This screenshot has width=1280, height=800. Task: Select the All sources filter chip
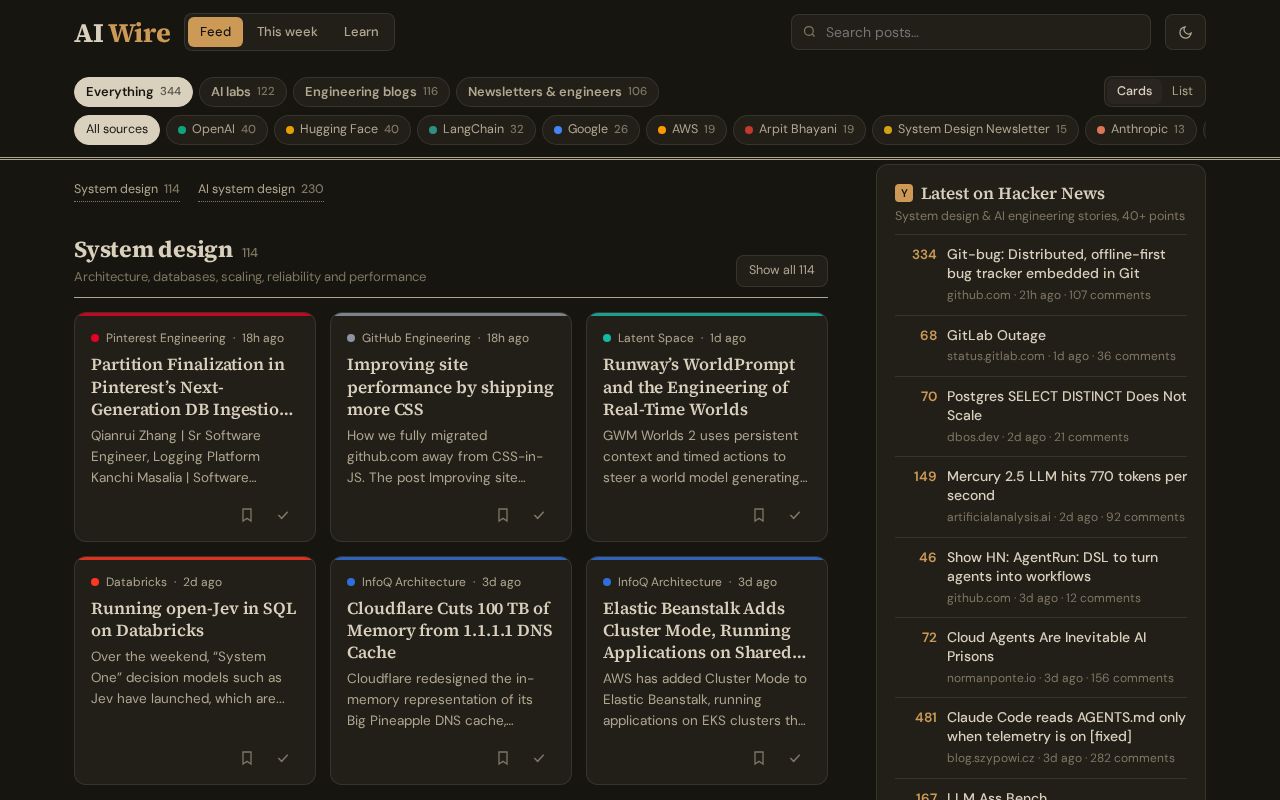pos(117,130)
